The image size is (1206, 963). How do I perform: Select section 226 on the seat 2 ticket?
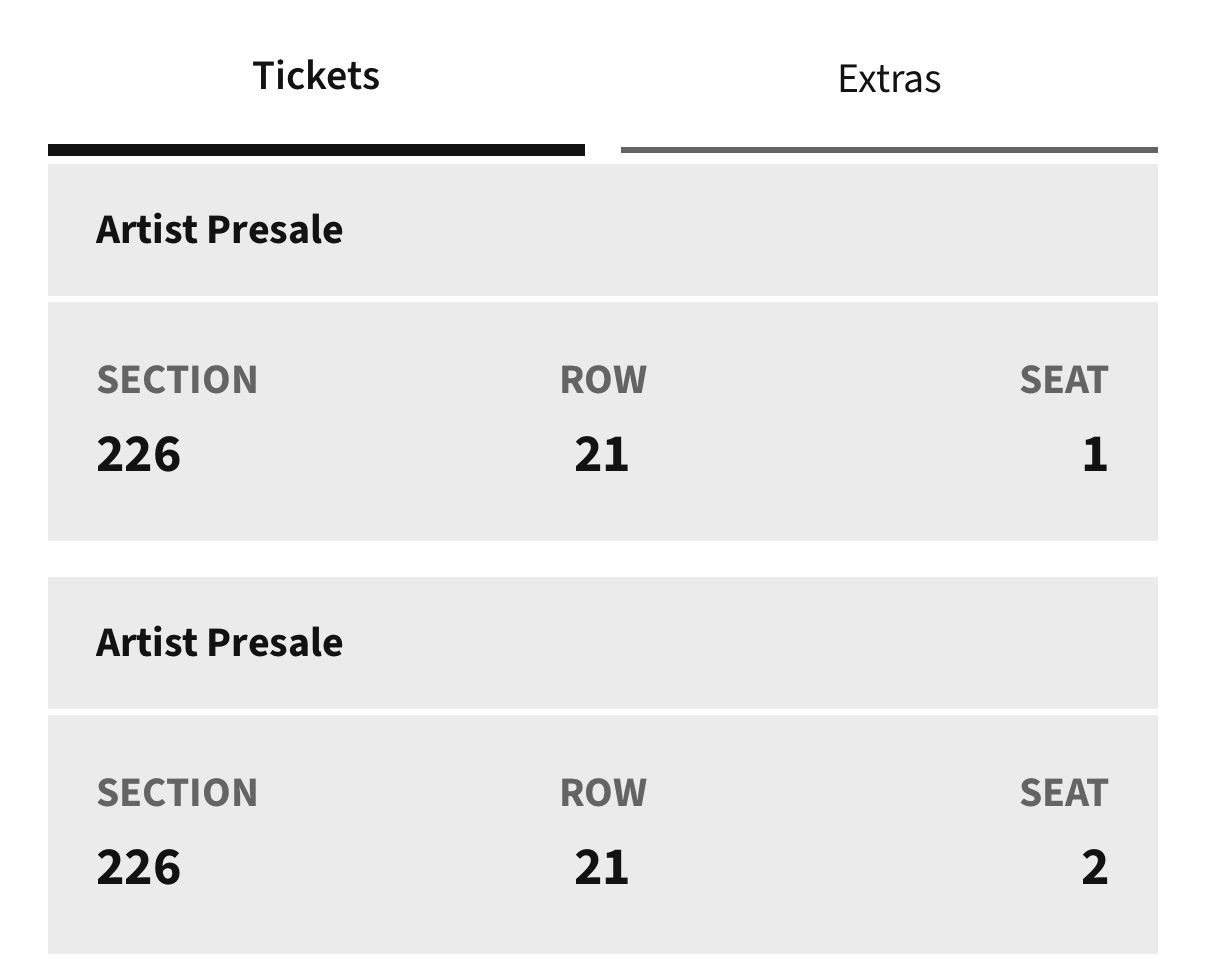(x=138, y=867)
